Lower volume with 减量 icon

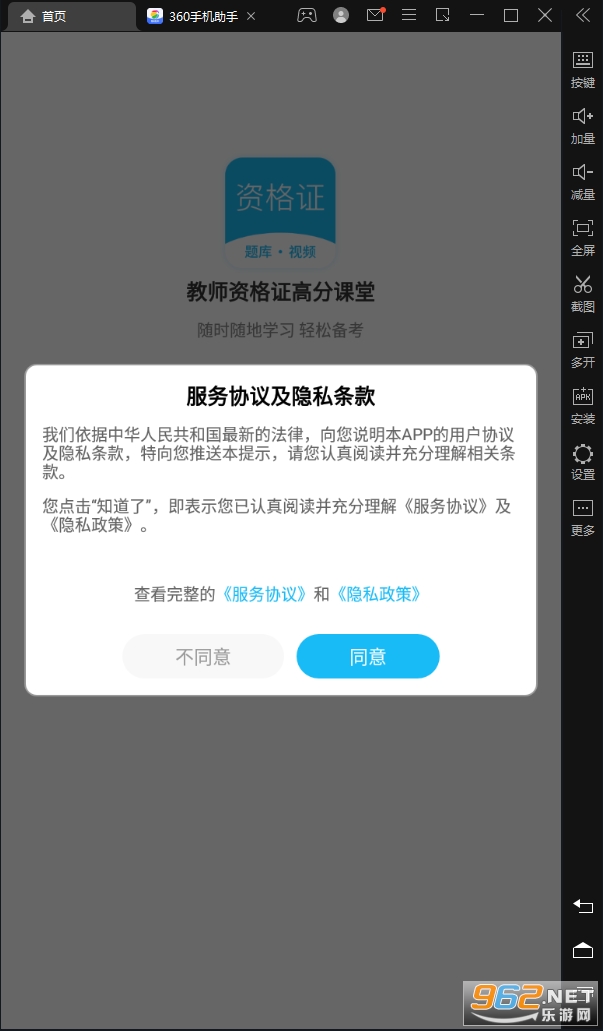[x=583, y=181]
